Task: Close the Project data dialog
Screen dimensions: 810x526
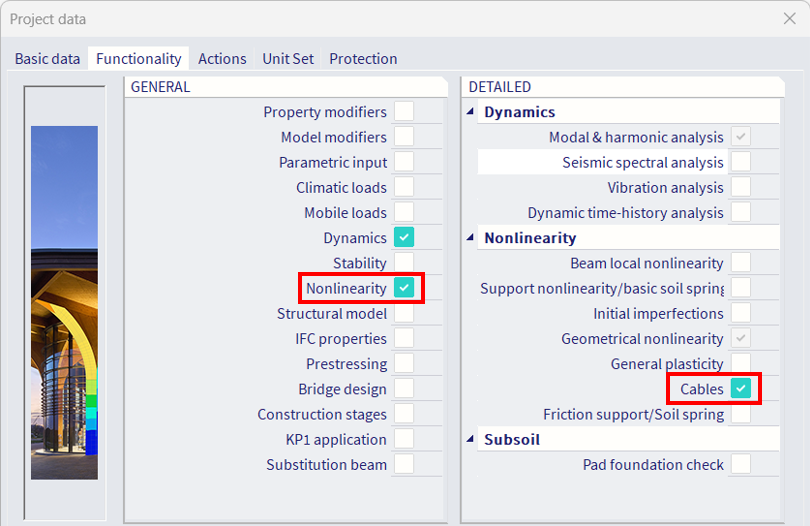Action: pos(789,19)
